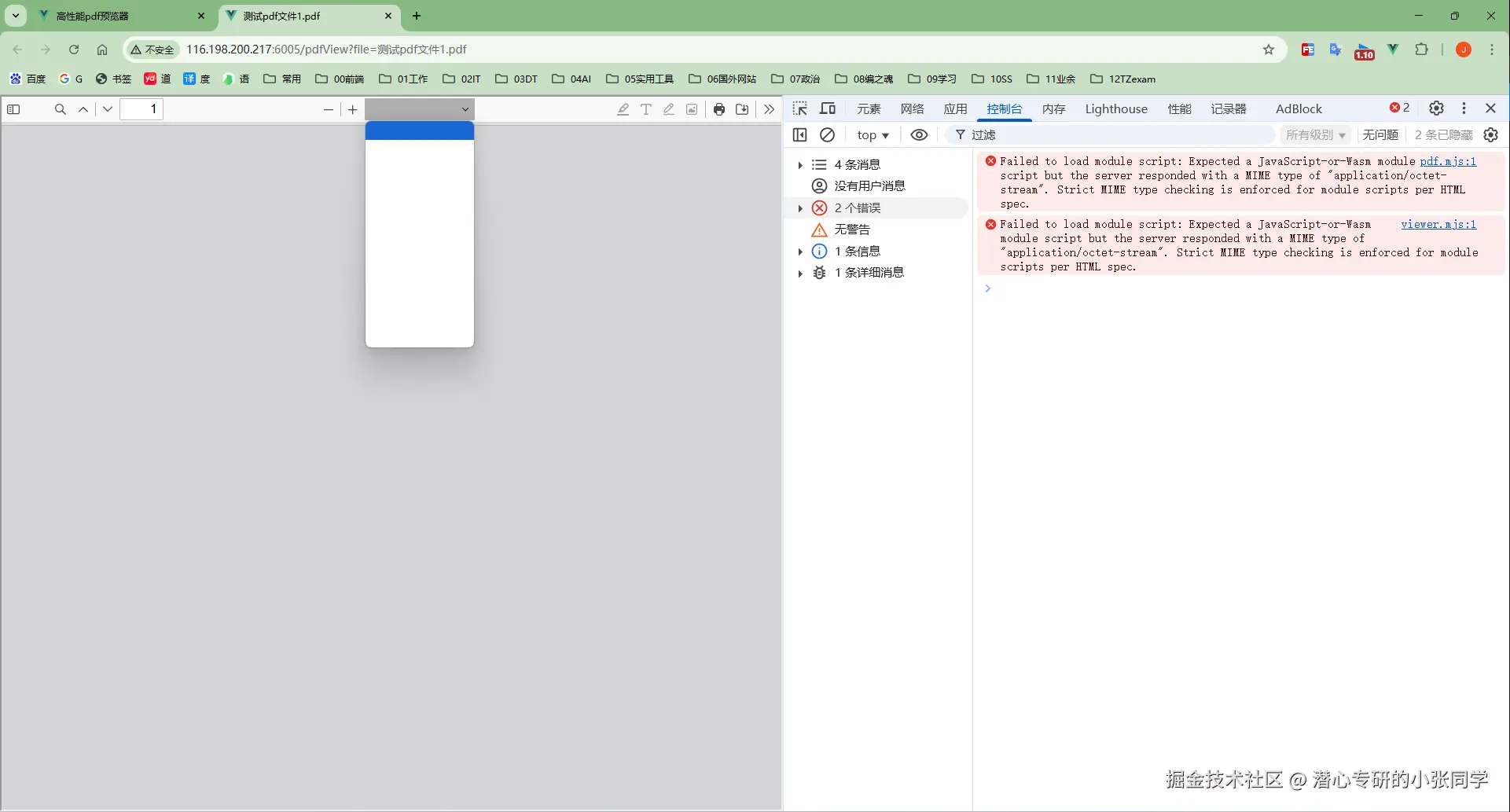This screenshot has height=812, width=1510.
Task: Expand the 2 个错误 group
Action: [x=800, y=208]
